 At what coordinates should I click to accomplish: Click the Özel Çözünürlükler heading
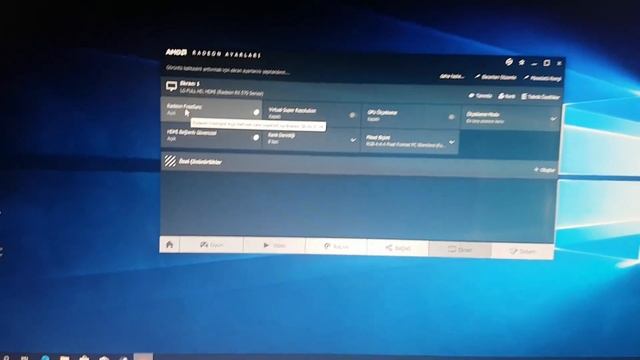click(x=200, y=162)
